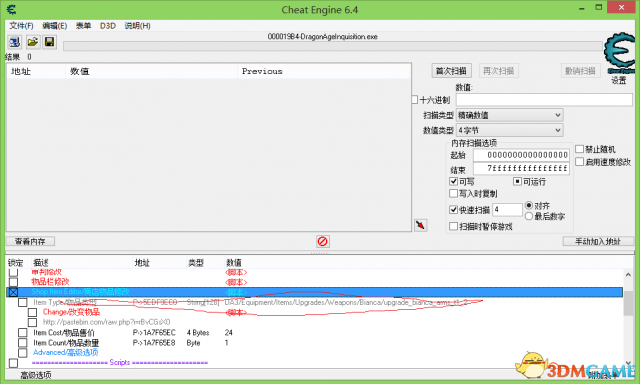Viewport: 640px width, 384px height.
Task: Click the address list scroll up arrow
Action: tap(628, 274)
